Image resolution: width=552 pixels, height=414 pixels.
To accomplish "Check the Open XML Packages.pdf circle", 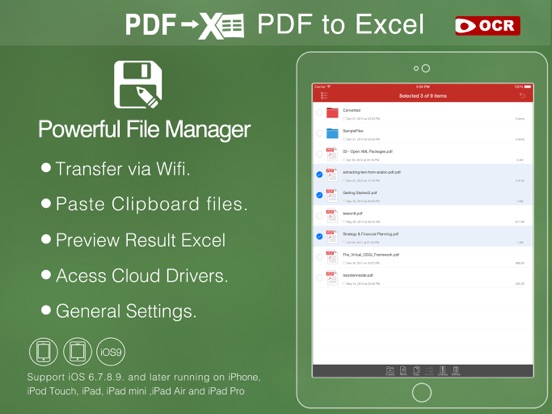I will click(x=319, y=154).
